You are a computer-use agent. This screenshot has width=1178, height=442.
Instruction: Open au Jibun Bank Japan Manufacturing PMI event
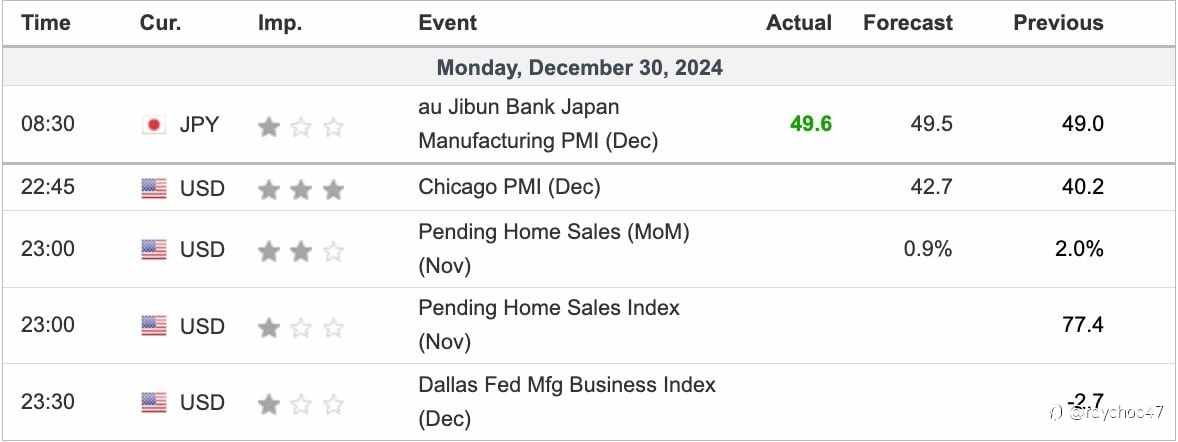point(537,124)
